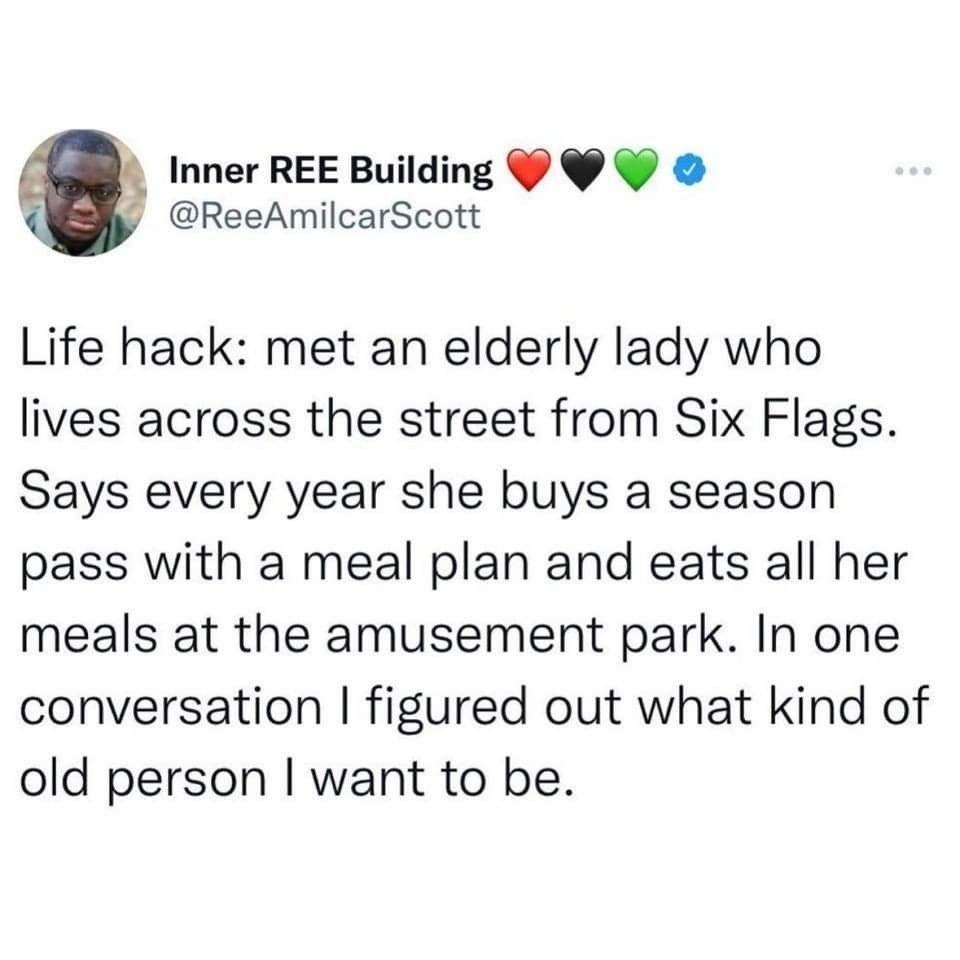960x960 pixels.
Task: Click the green heart emoji
Action: pos(638,170)
